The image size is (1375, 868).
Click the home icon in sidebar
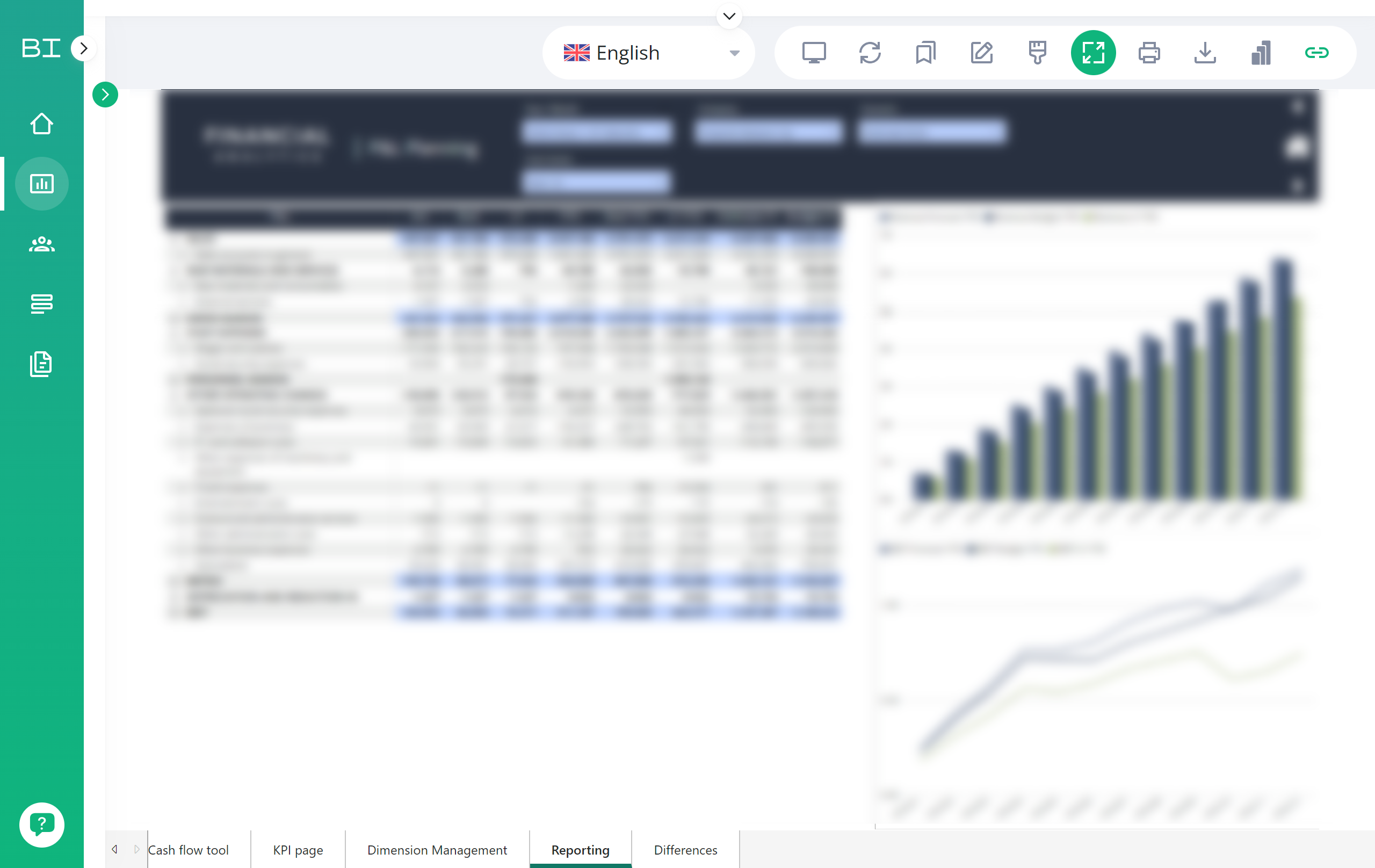tap(42, 124)
